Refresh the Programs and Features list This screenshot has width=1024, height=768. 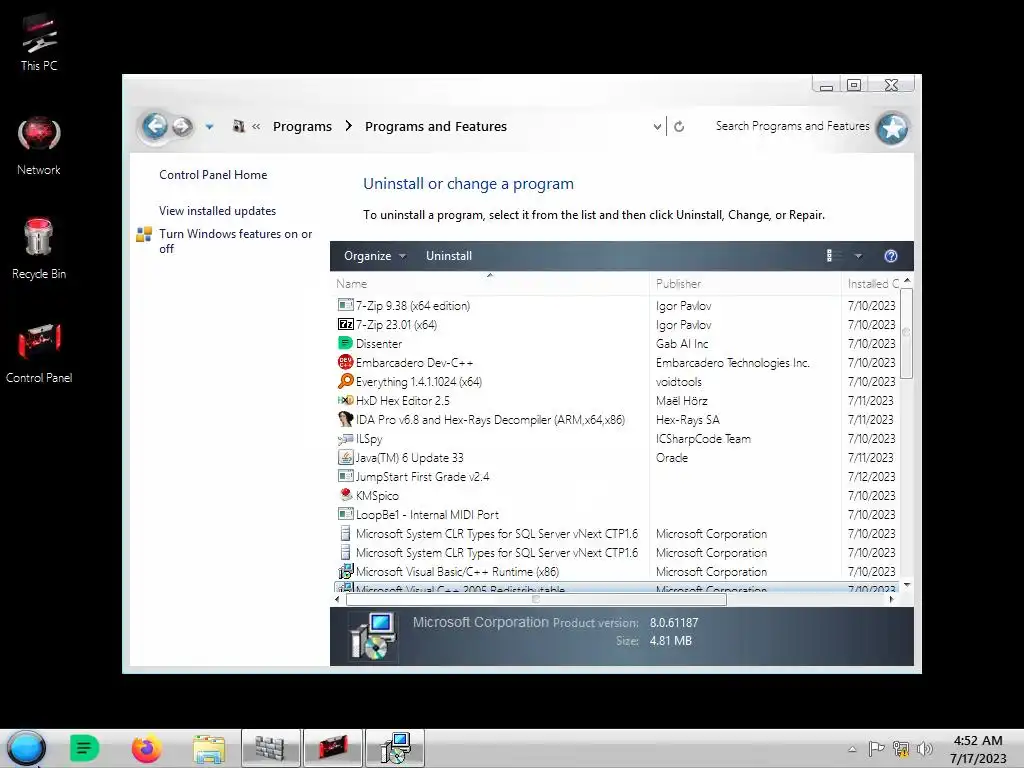click(679, 127)
